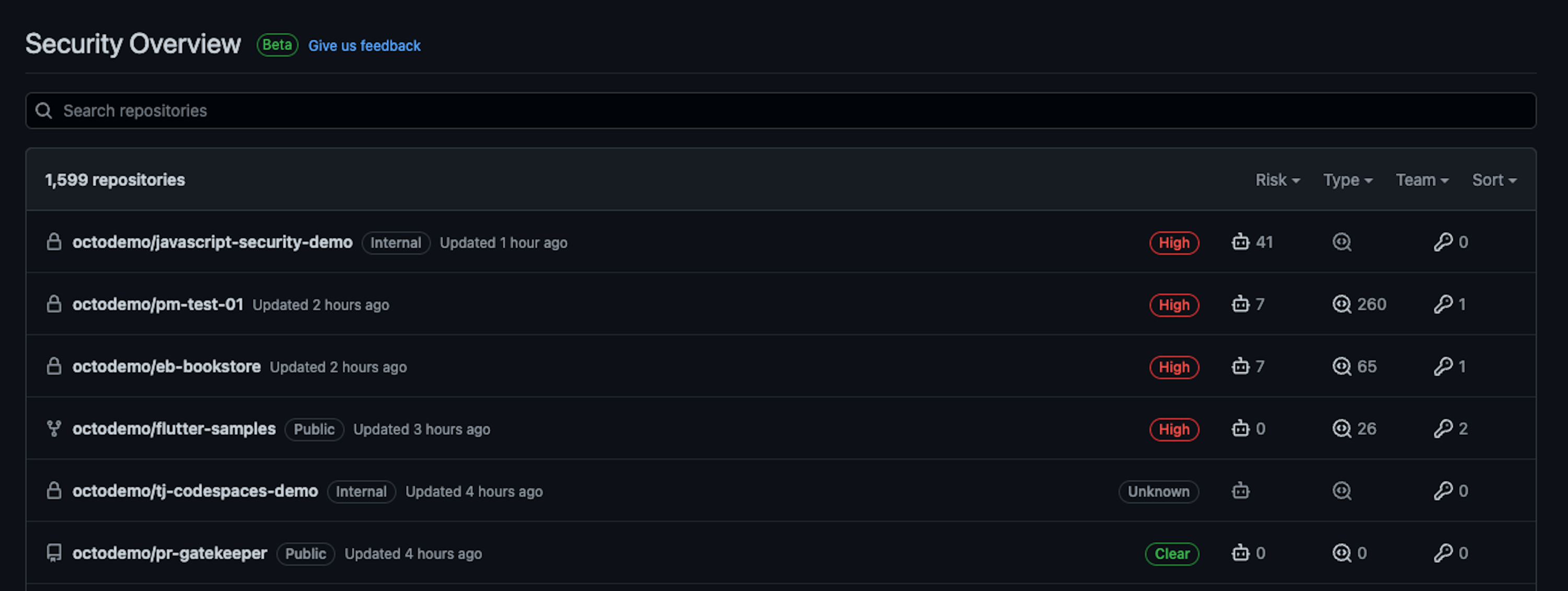
Task: Open the octodemo/pr-gatekeeper repository
Action: click(170, 553)
